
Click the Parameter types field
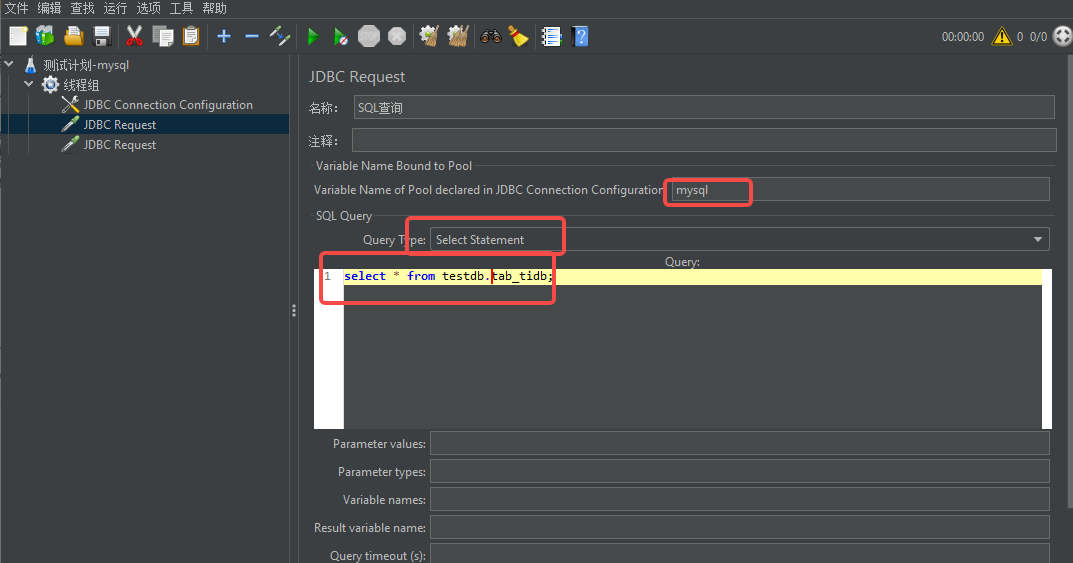point(739,471)
